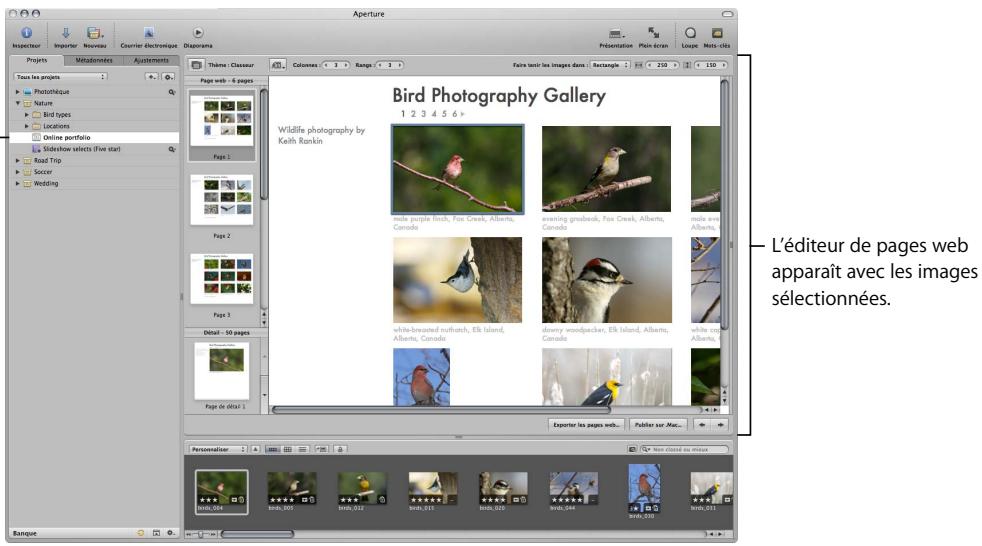Open the Rectangle fit dropdown
The width and height of the screenshot is (982, 546).
coord(610,64)
